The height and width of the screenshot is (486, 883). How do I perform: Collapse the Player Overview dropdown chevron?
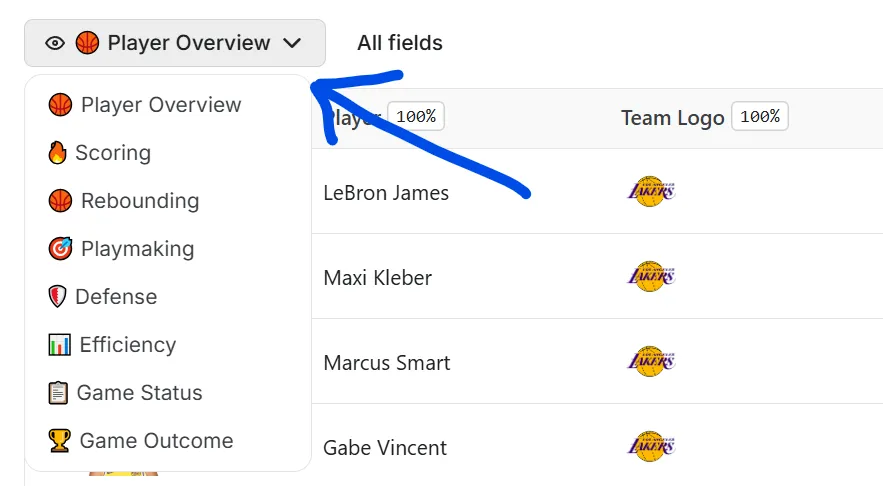tap(292, 43)
